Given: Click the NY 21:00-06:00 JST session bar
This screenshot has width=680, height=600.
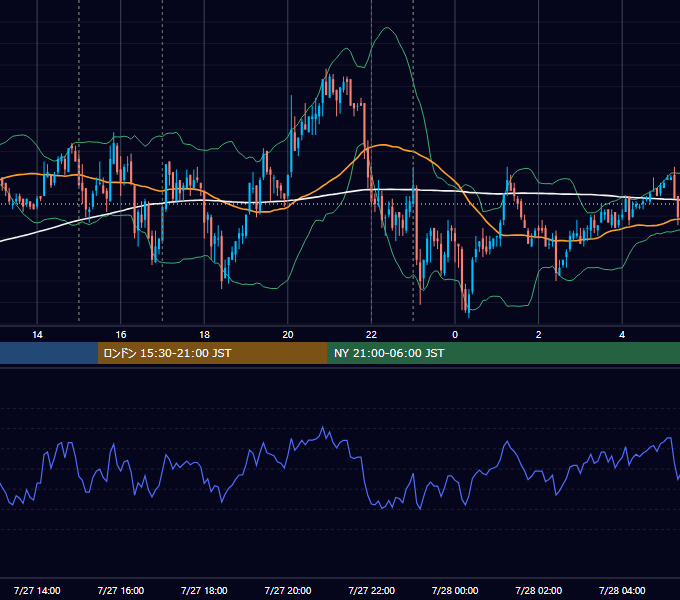Looking at the screenshot, I should [x=503, y=353].
